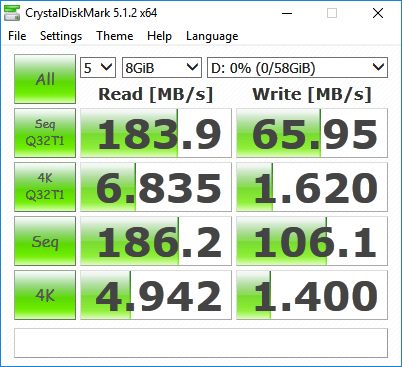
Task: Click the Seq write result 106.1
Action: [312, 241]
